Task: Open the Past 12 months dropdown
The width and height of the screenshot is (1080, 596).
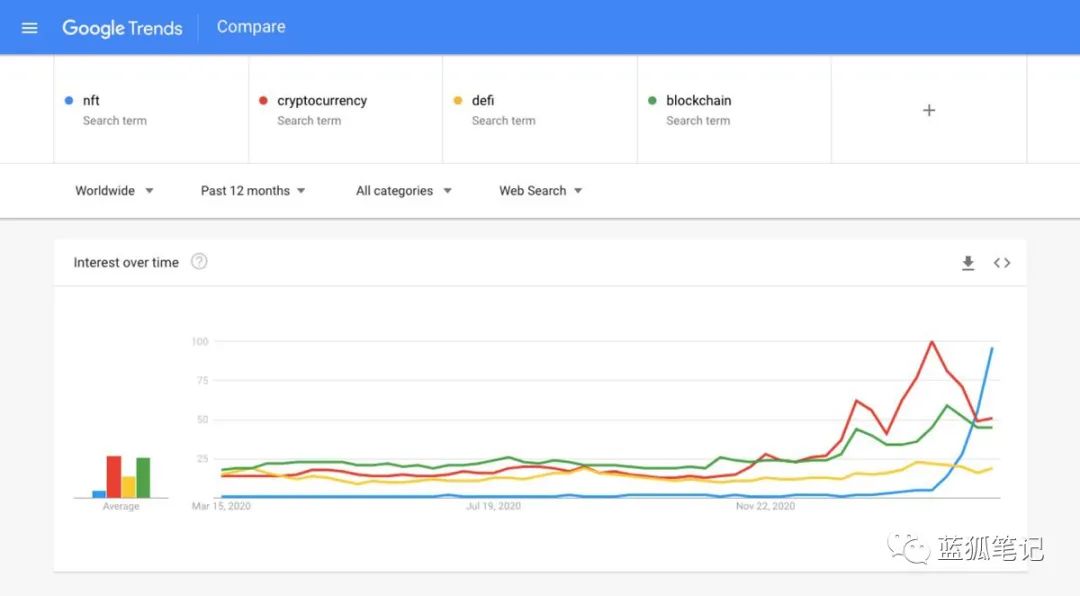Action: coord(253,191)
